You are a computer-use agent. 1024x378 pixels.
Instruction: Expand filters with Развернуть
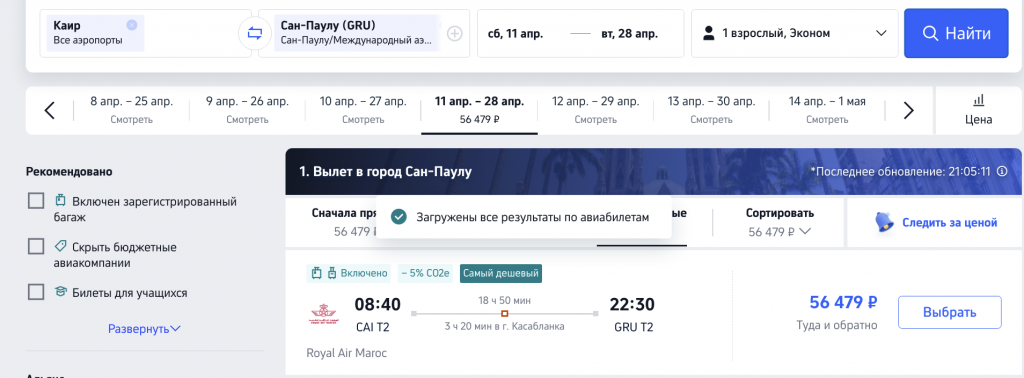[144, 328]
